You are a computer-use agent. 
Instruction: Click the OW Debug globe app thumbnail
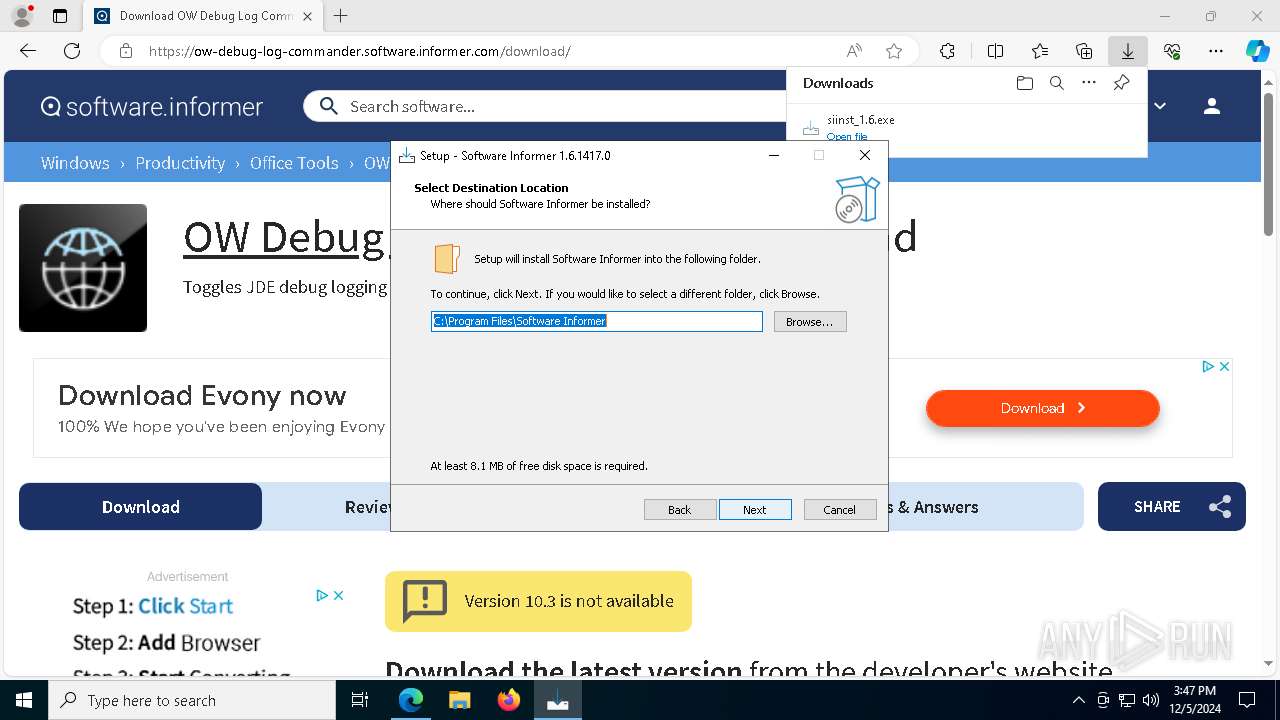pyautogui.click(x=83, y=268)
